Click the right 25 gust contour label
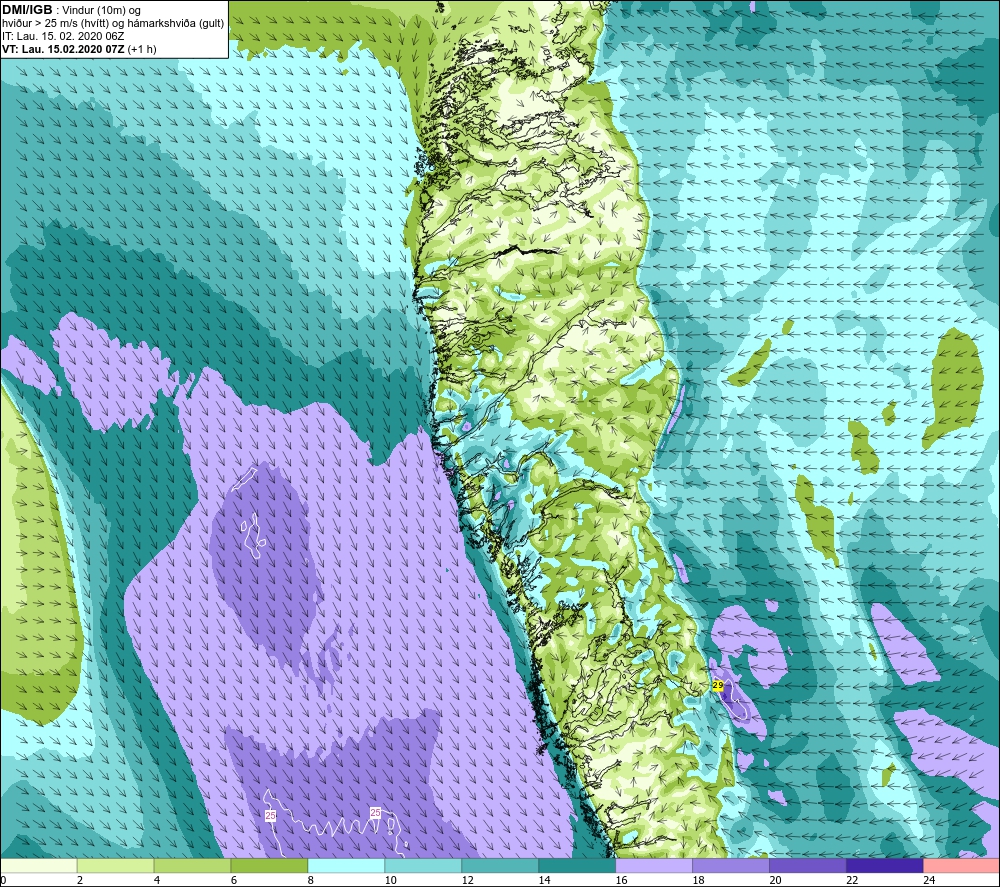Screen dimensions: 1000x887 pos(376,812)
